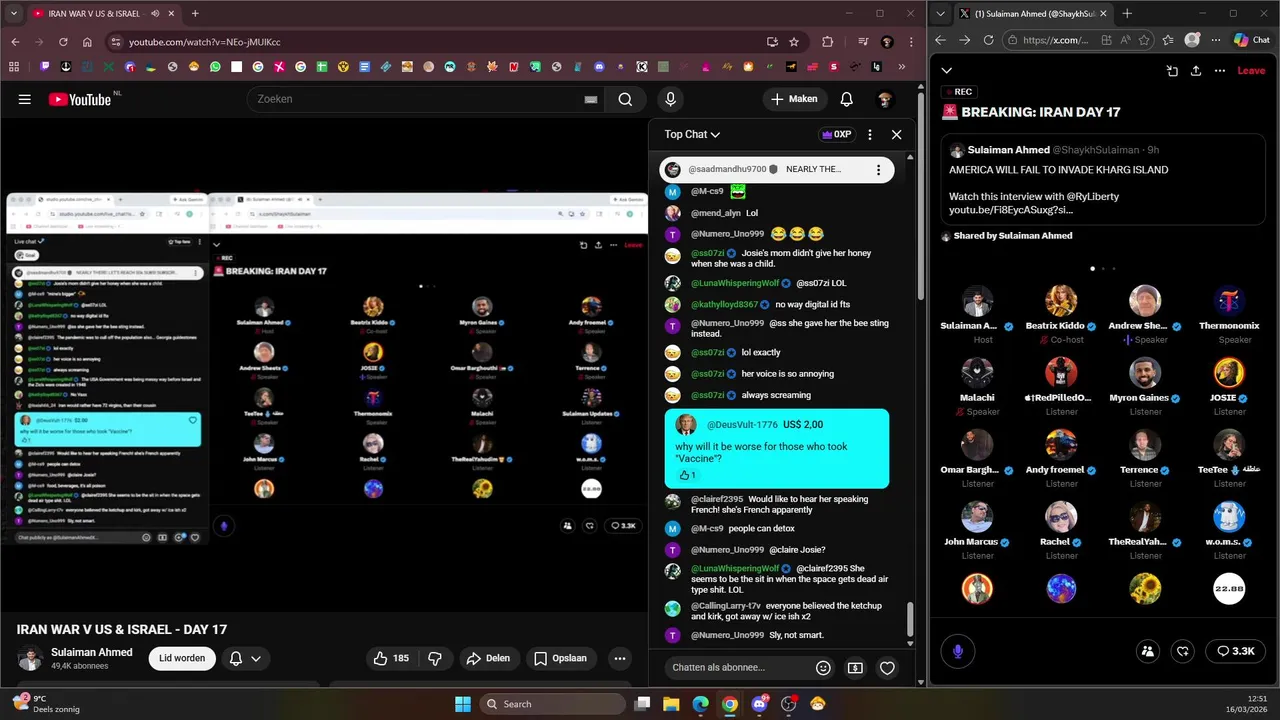
Task: Click the Windows taskbar Search box
Action: (554, 704)
